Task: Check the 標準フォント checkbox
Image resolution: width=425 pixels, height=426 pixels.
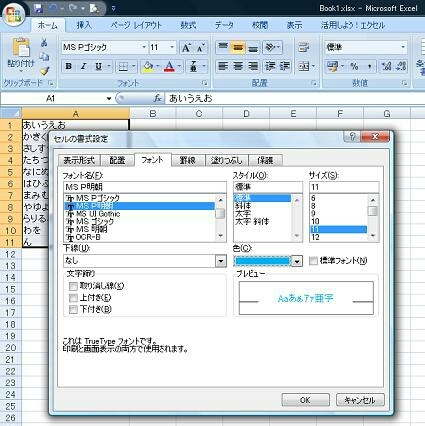Action: click(313, 261)
